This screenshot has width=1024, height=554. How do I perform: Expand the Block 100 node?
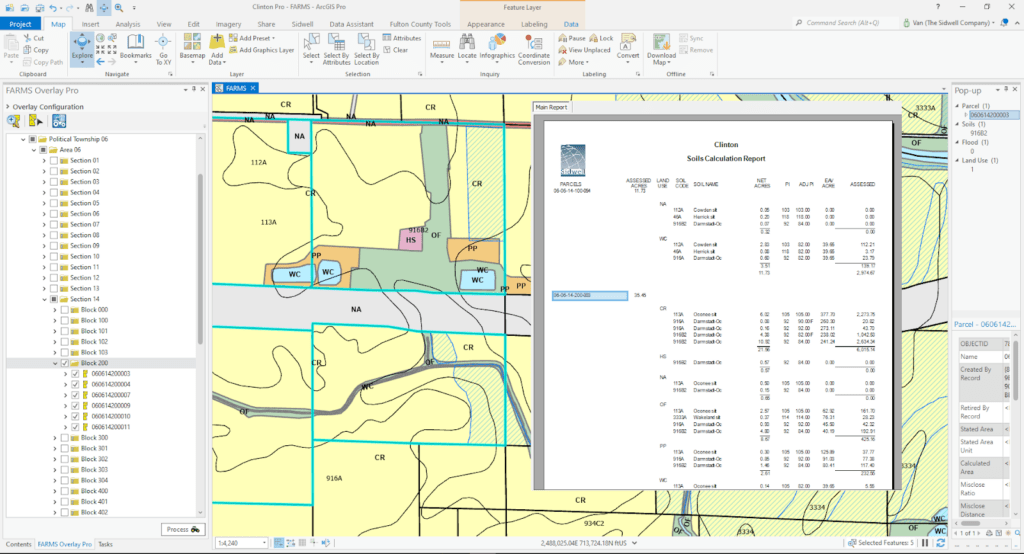[55, 321]
